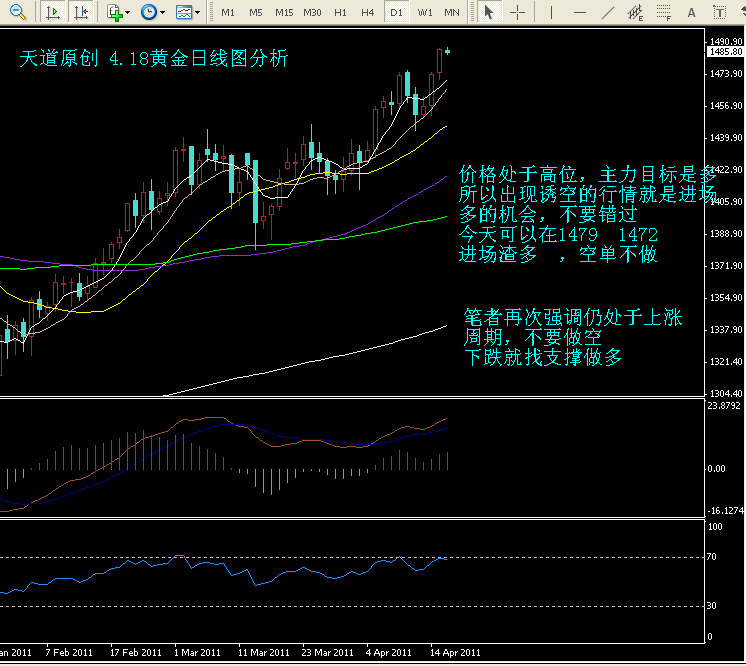Click the 1388.90 price axis label

point(726,234)
